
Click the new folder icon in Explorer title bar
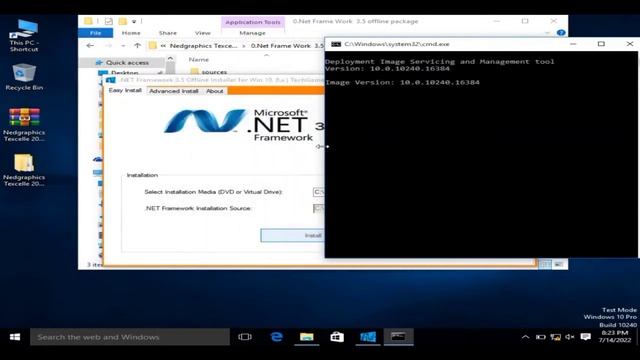[122, 21]
